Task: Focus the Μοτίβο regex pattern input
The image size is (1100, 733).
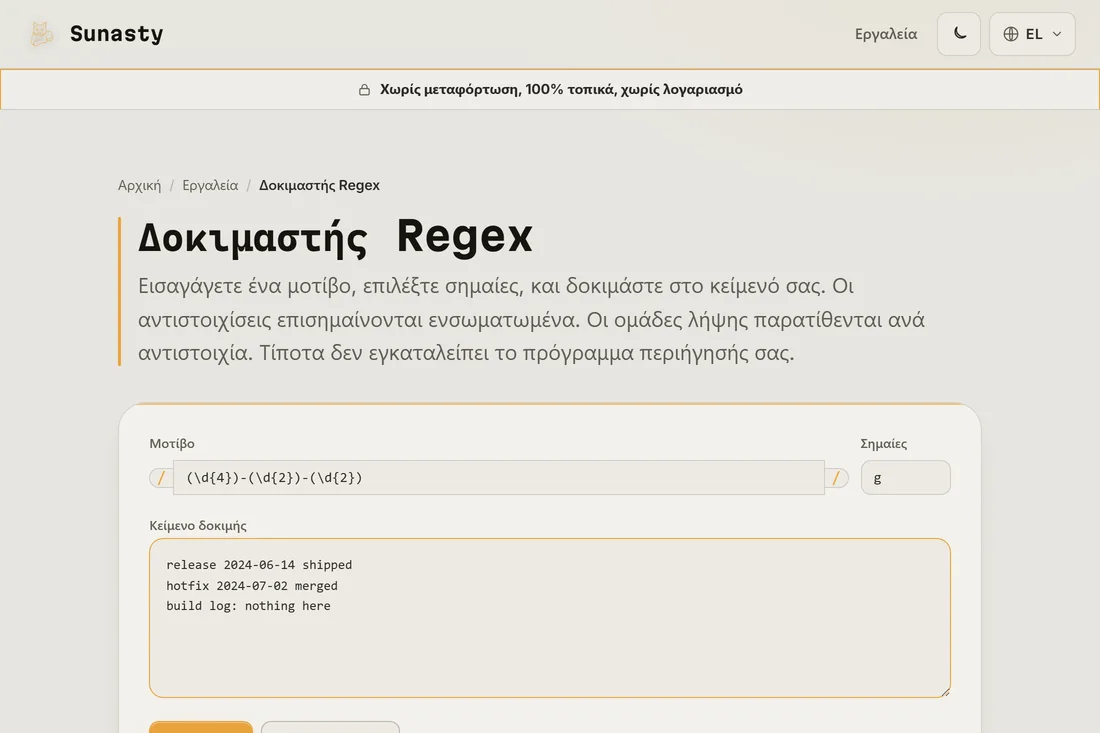Action: pyautogui.click(x=499, y=478)
